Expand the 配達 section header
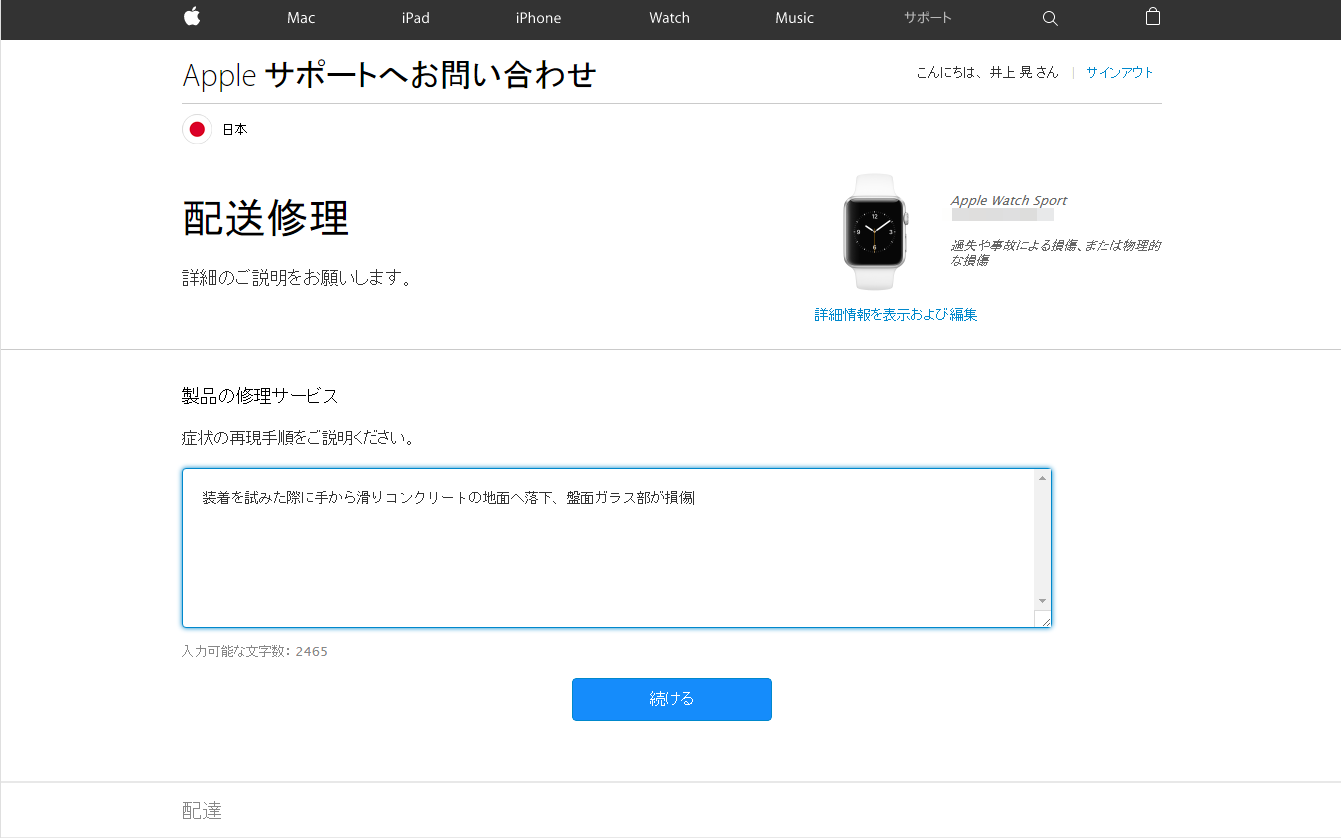The height and width of the screenshot is (838, 1341). click(202, 810)
